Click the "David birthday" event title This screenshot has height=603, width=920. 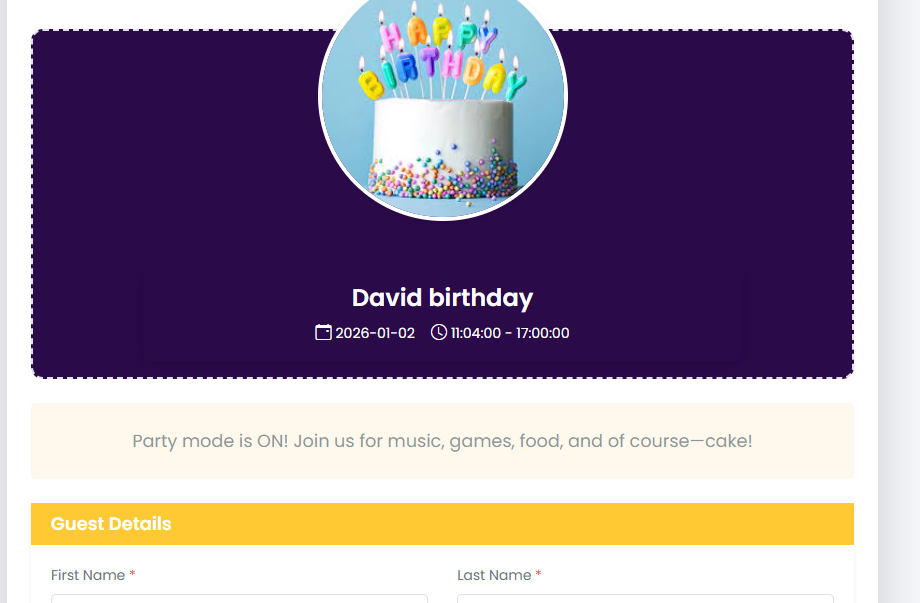(x=442, y=298)
